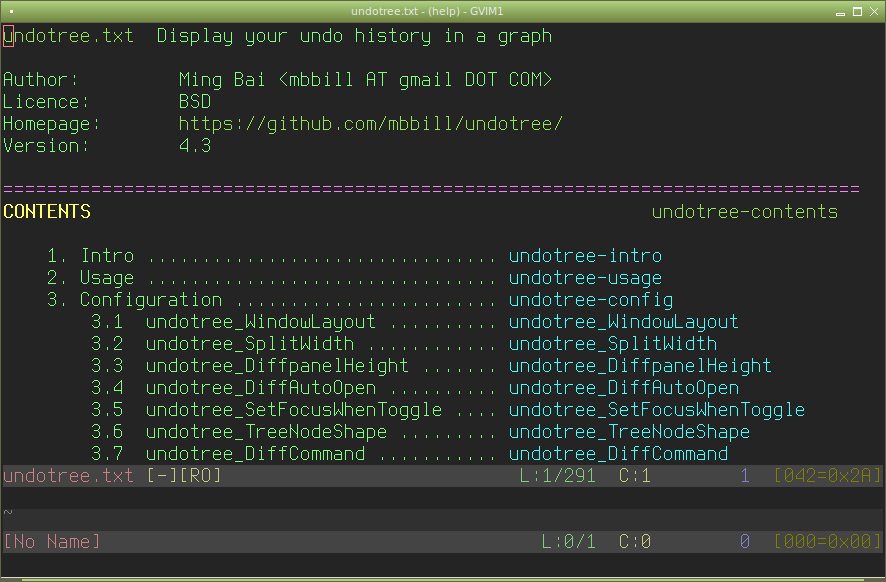Click L:1/291 in help status line
Image resolution: width=886 pixels, height=582 pixels.
coord(557,476)
